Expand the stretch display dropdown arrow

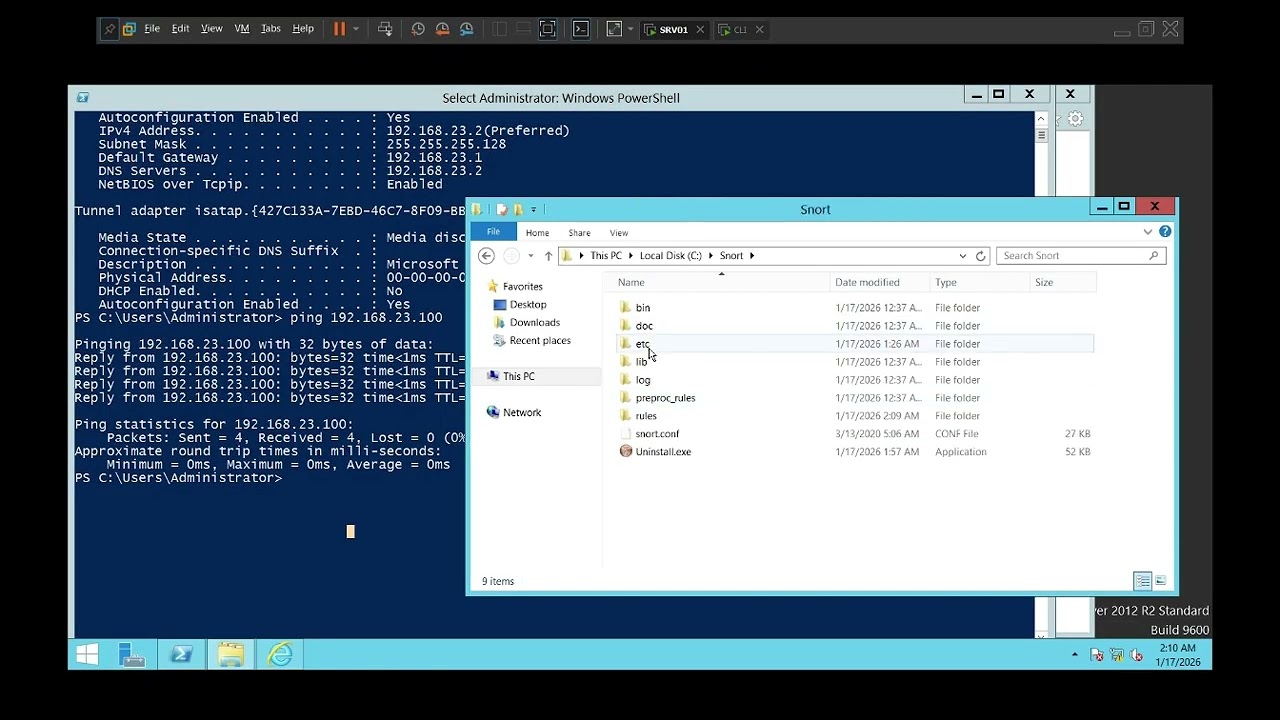630,29
